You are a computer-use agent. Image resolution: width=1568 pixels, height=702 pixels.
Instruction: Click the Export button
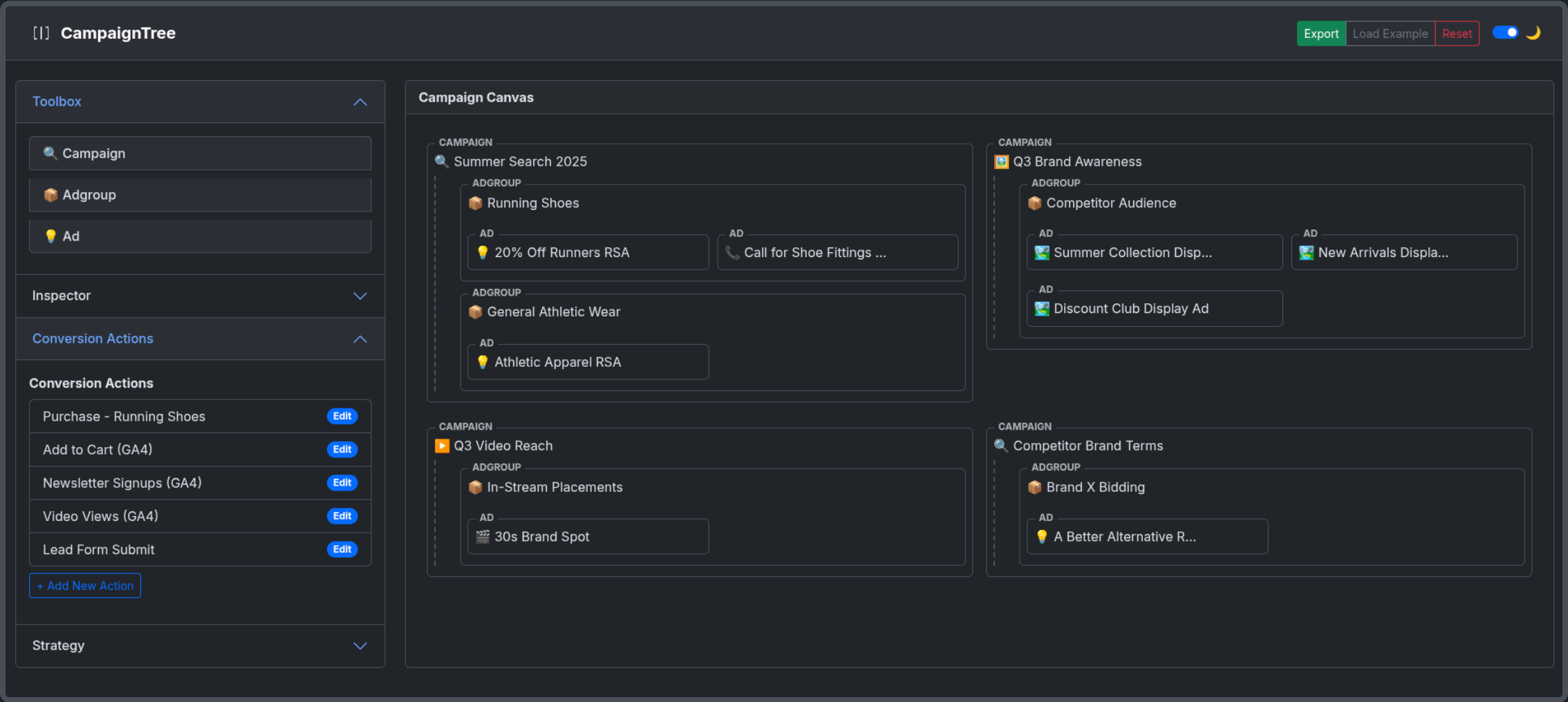(1321, 34)
